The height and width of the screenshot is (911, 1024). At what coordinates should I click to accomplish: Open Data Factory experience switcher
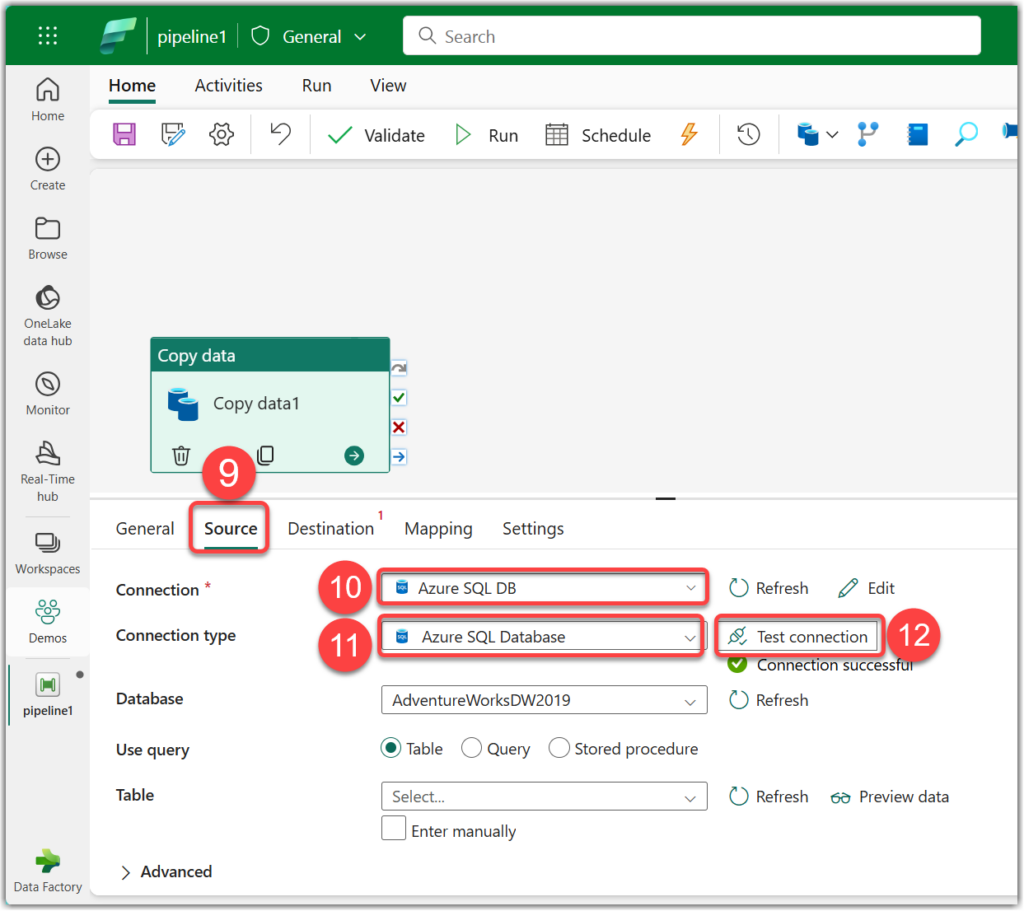[48, 871]
